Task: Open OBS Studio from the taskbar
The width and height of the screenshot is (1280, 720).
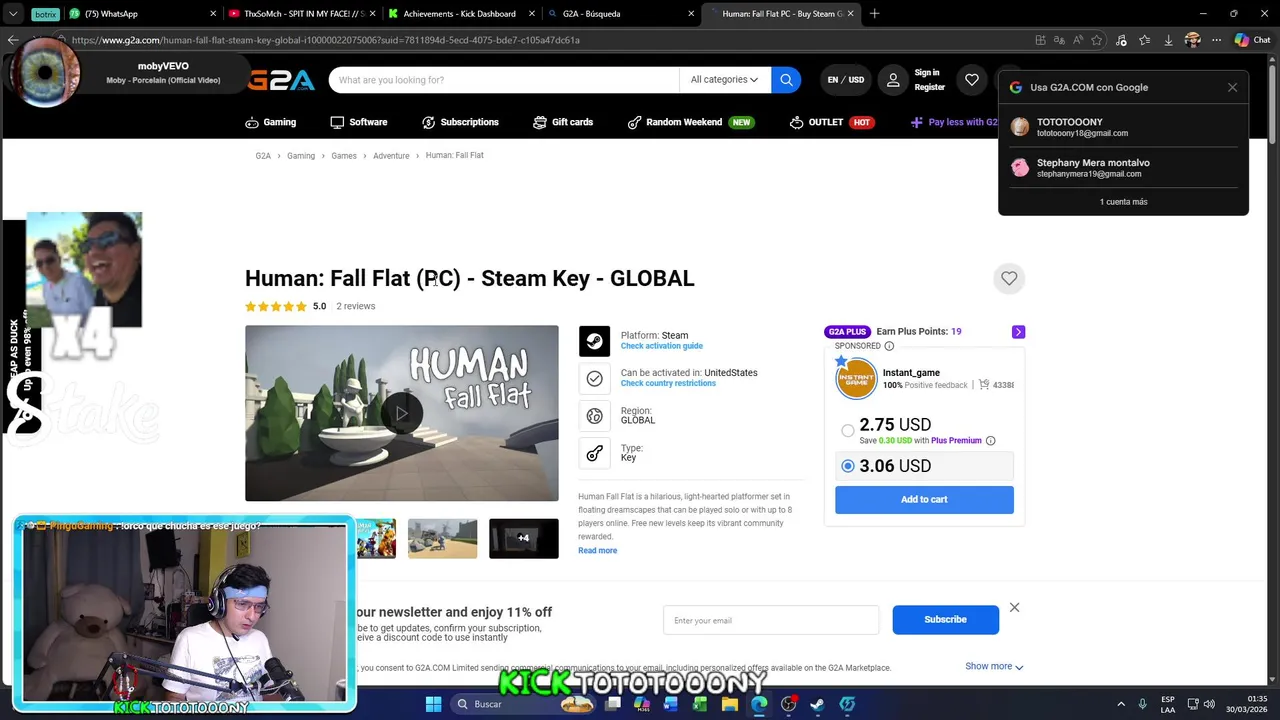Action: pos(788,704)
